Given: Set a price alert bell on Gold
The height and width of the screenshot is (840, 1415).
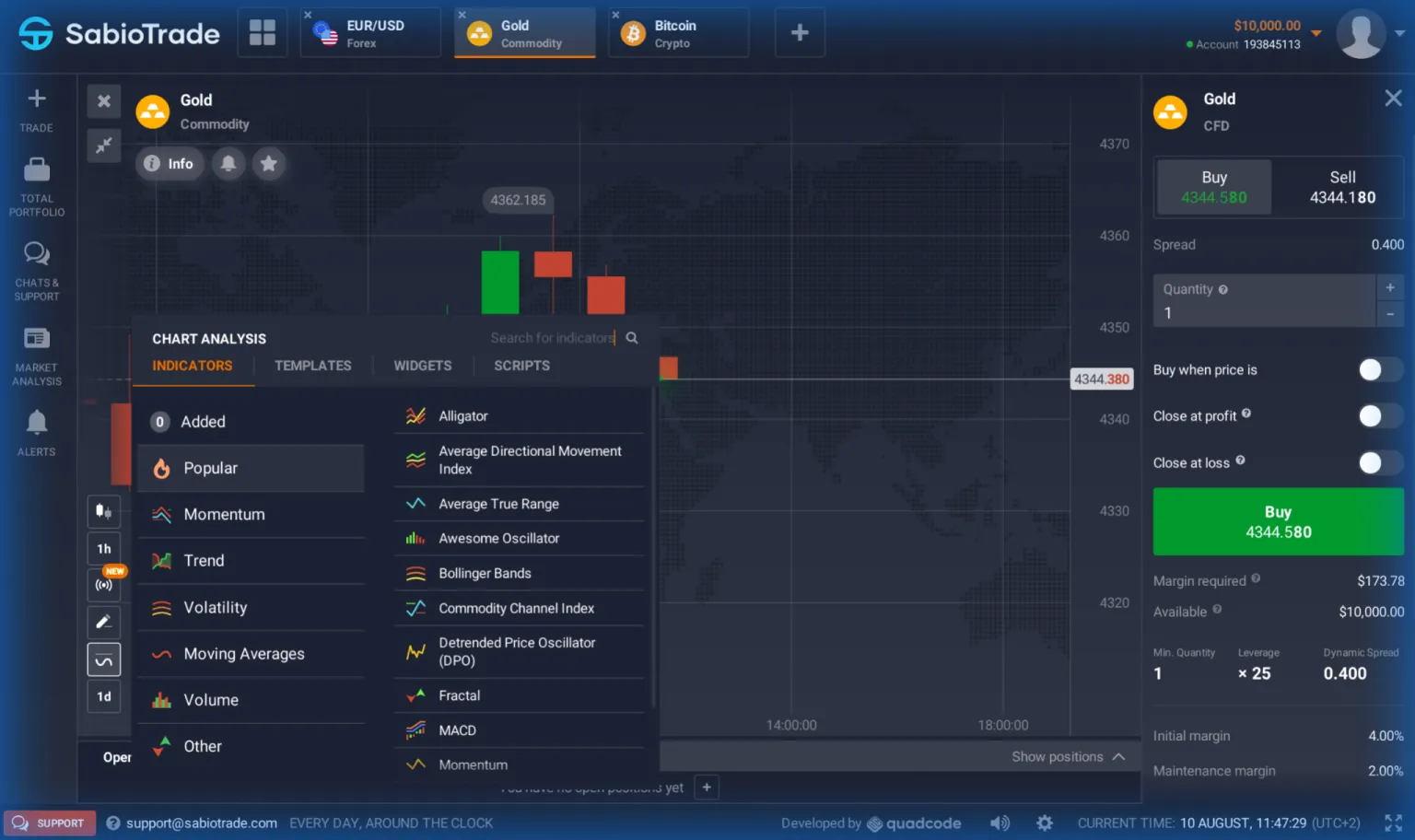Looking at the screenshot, I should [x=228, y=164].
